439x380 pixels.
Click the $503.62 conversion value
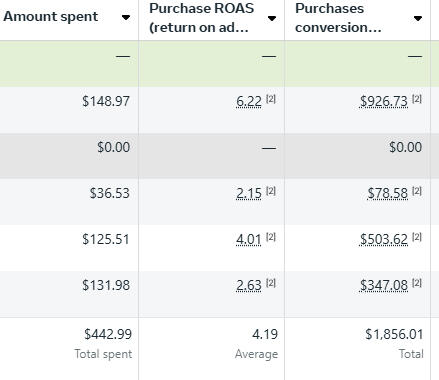(x=384, y=239)
